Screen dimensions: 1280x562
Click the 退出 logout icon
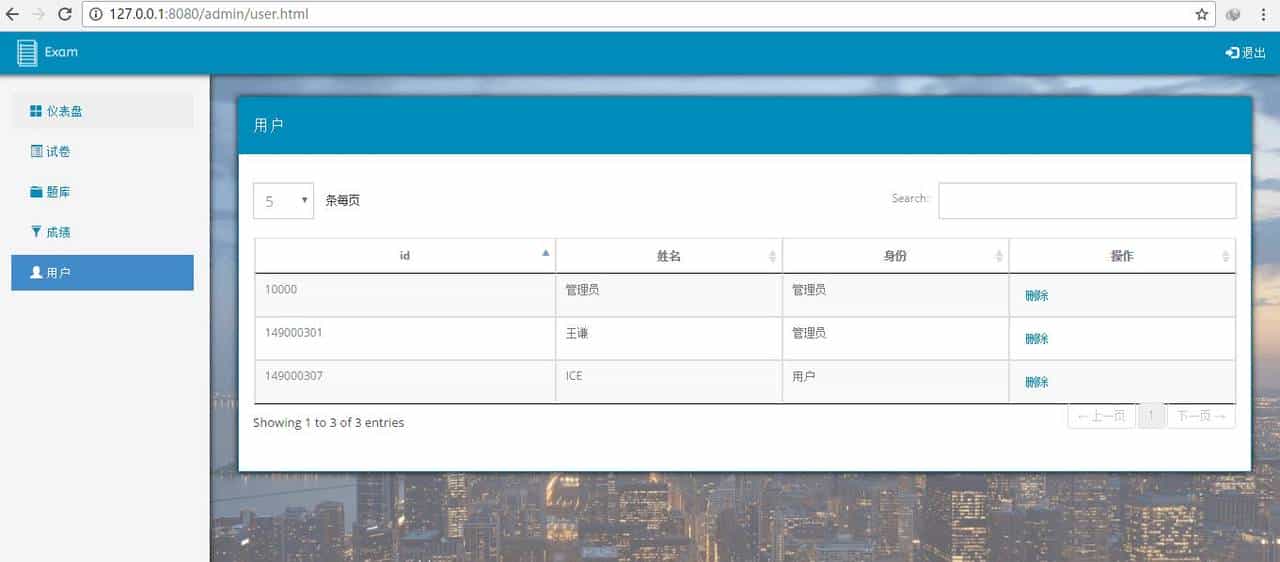1232,53
